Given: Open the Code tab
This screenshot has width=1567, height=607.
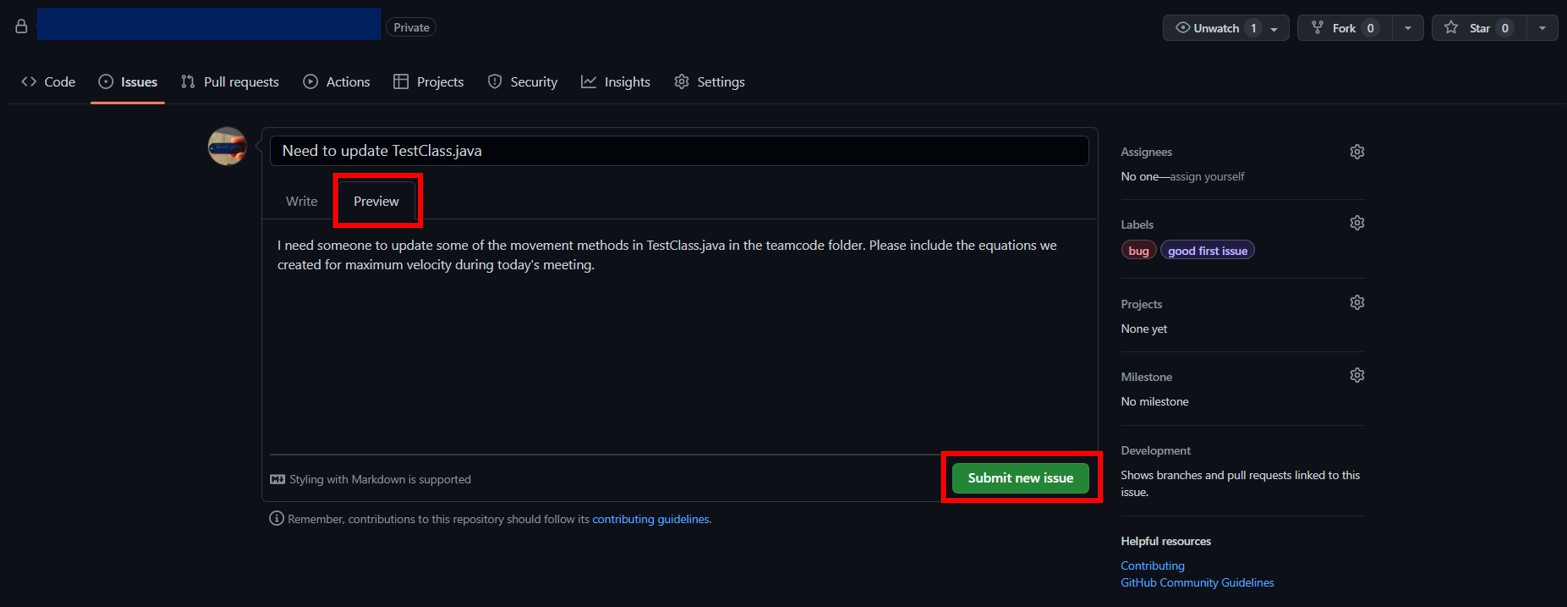Looking at the screenshot, I should pos(48,82).
